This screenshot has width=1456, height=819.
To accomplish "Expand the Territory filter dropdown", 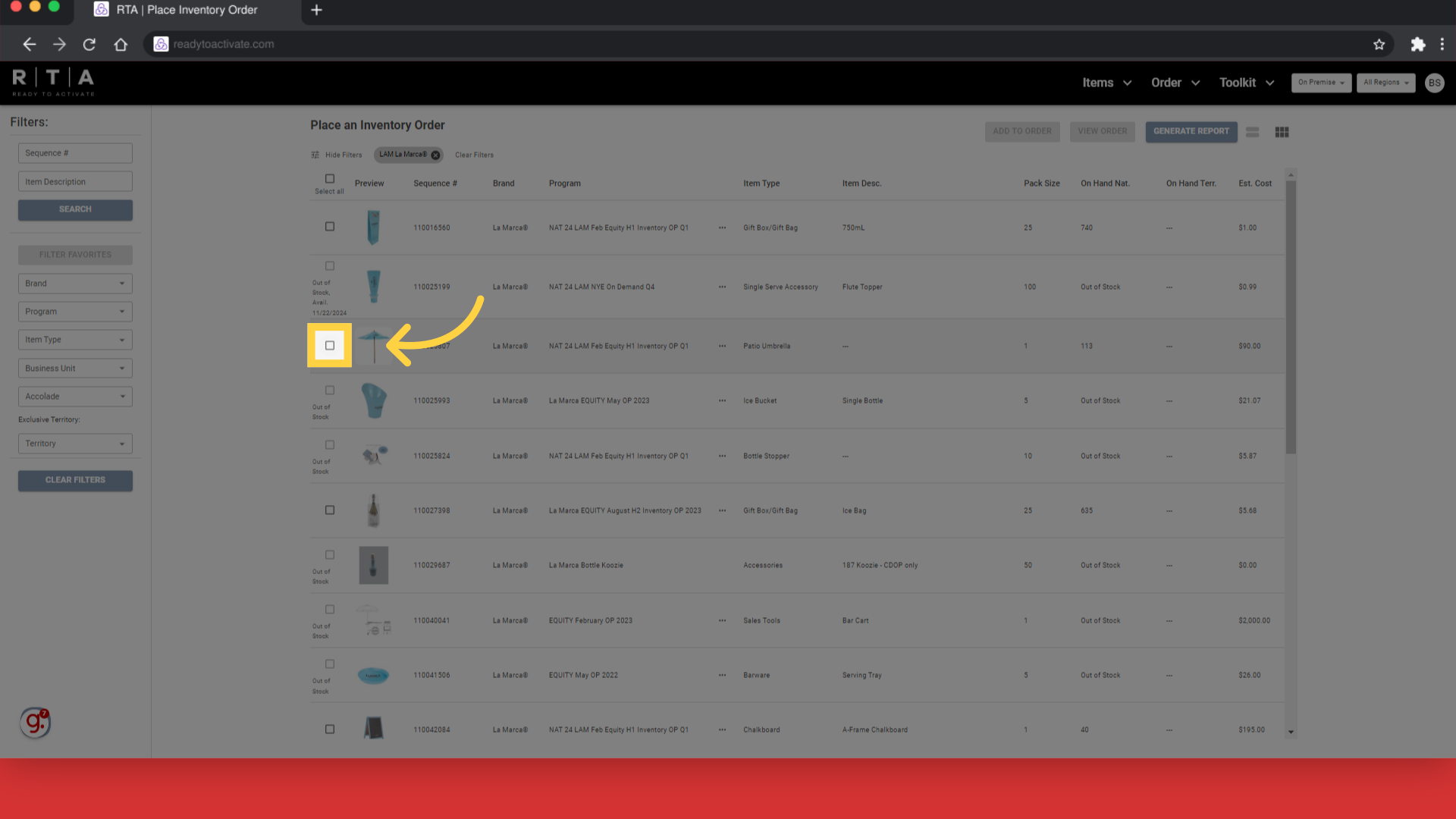I will point(75,444).
